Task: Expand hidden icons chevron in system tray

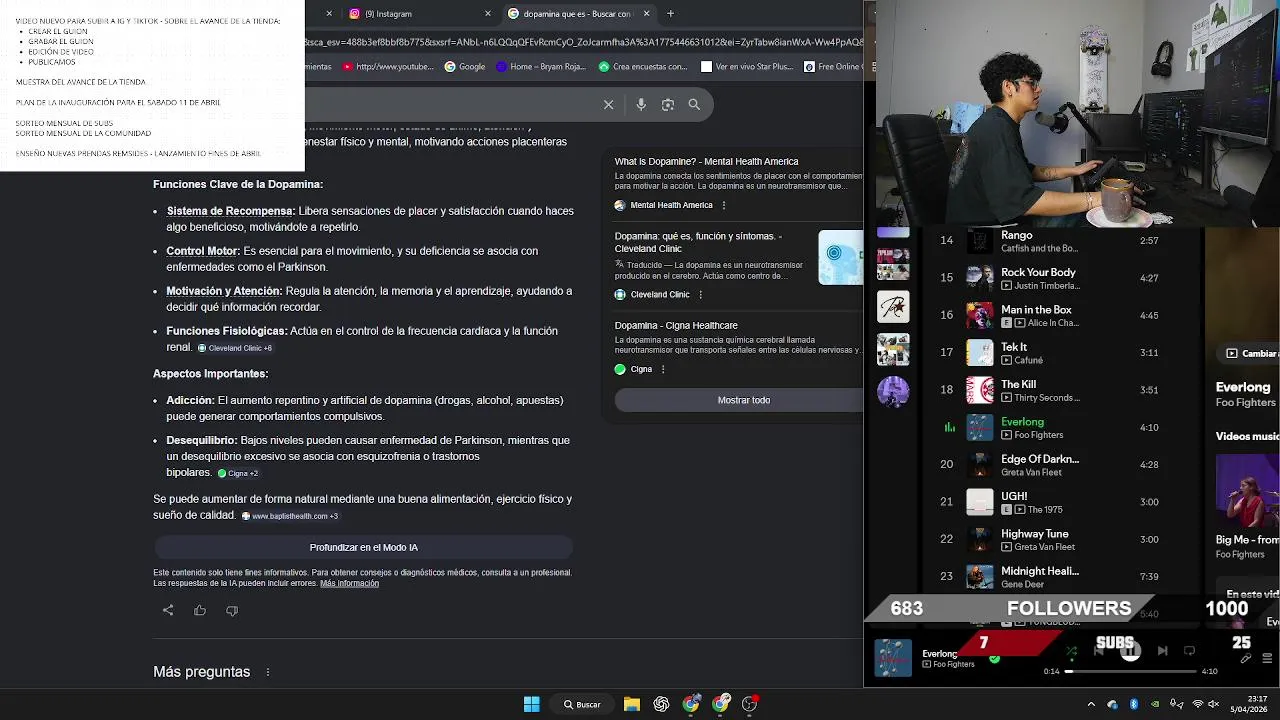Action: point(1091,704)
